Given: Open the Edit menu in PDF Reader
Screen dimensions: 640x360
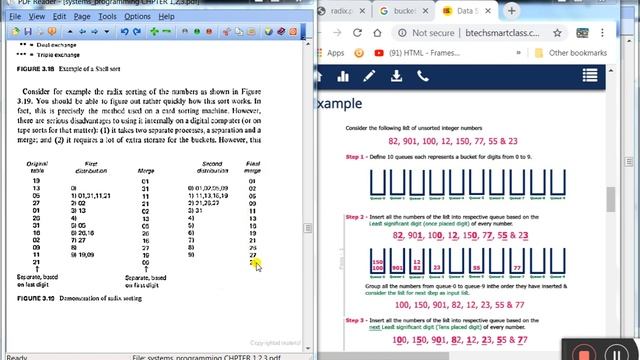Looking at the screenshot, I should 59,16.
